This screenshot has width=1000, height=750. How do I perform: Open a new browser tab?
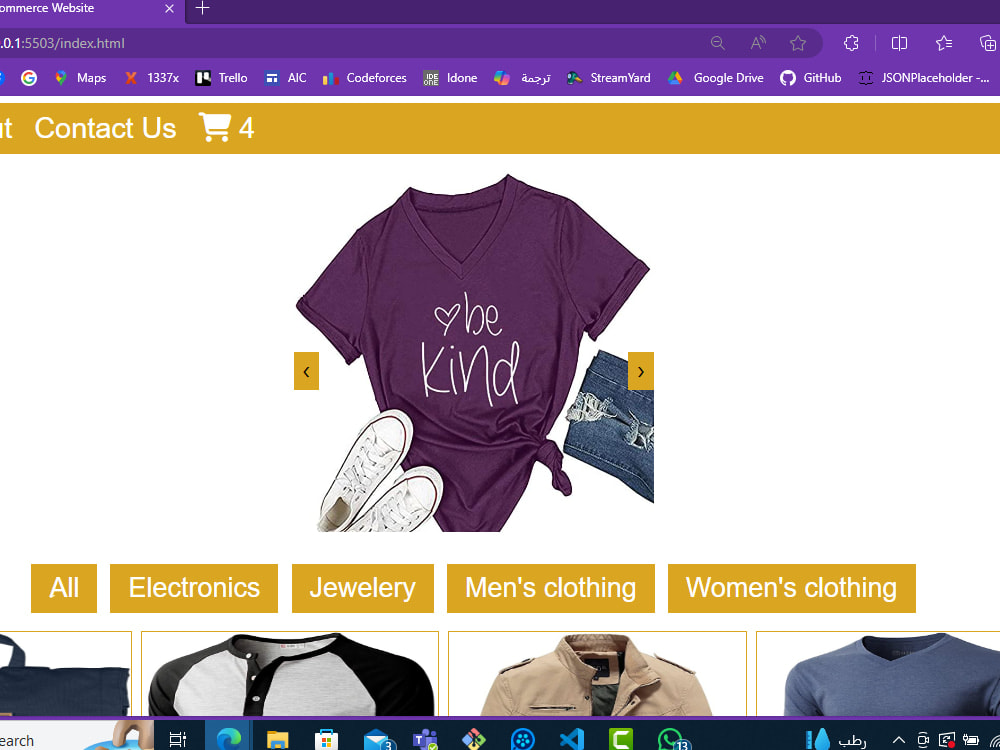[202, 10]
